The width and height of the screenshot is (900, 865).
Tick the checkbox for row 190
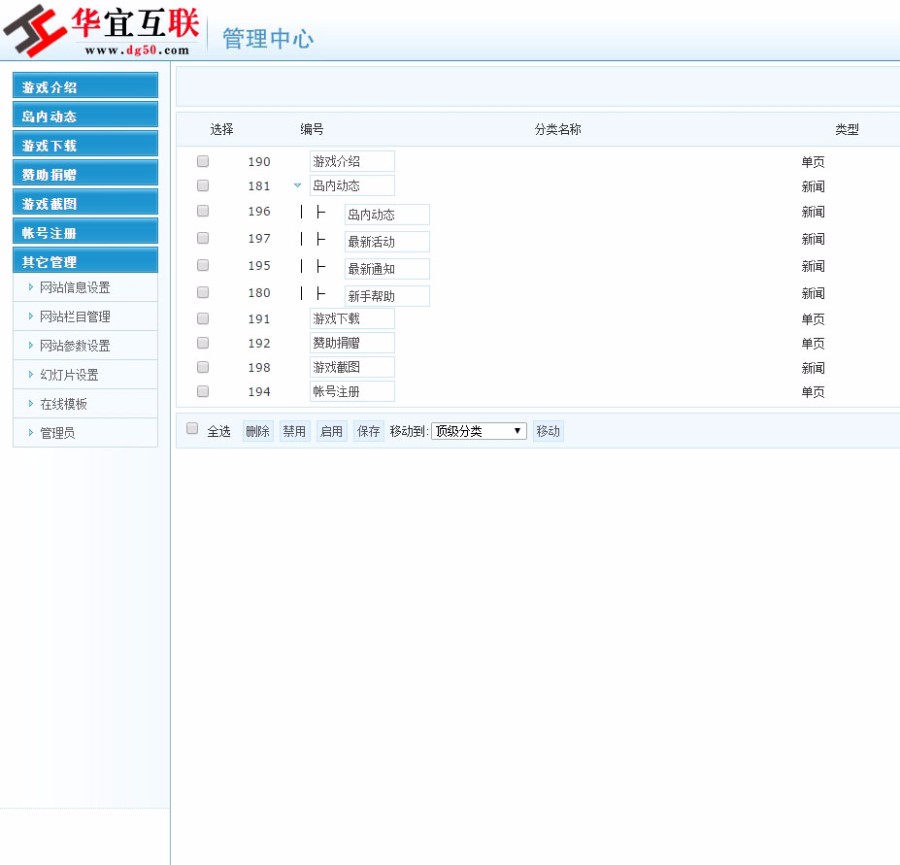tap(203, 161)
